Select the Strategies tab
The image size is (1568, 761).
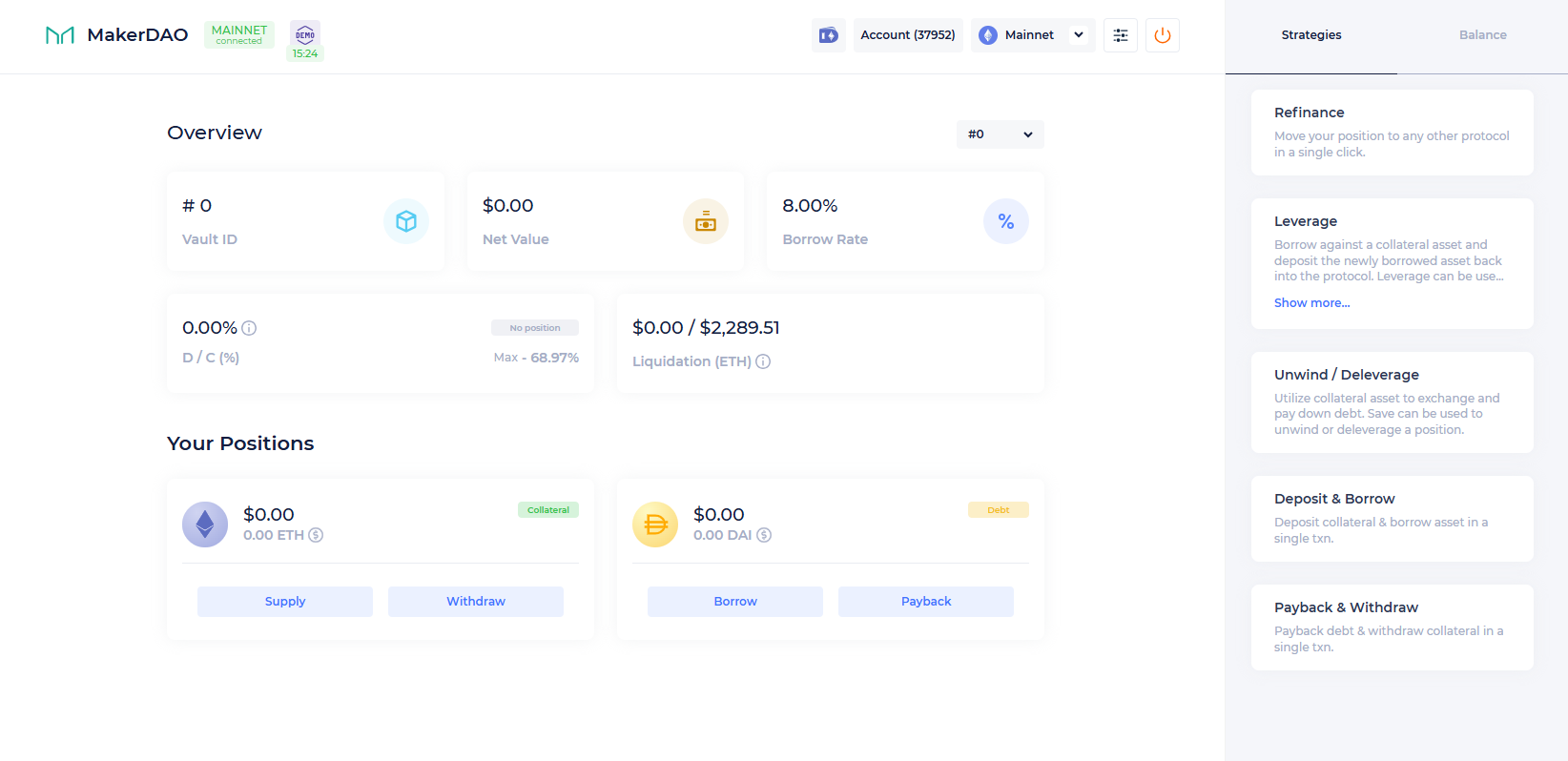pyautogui.click(x=1310, y=35)
